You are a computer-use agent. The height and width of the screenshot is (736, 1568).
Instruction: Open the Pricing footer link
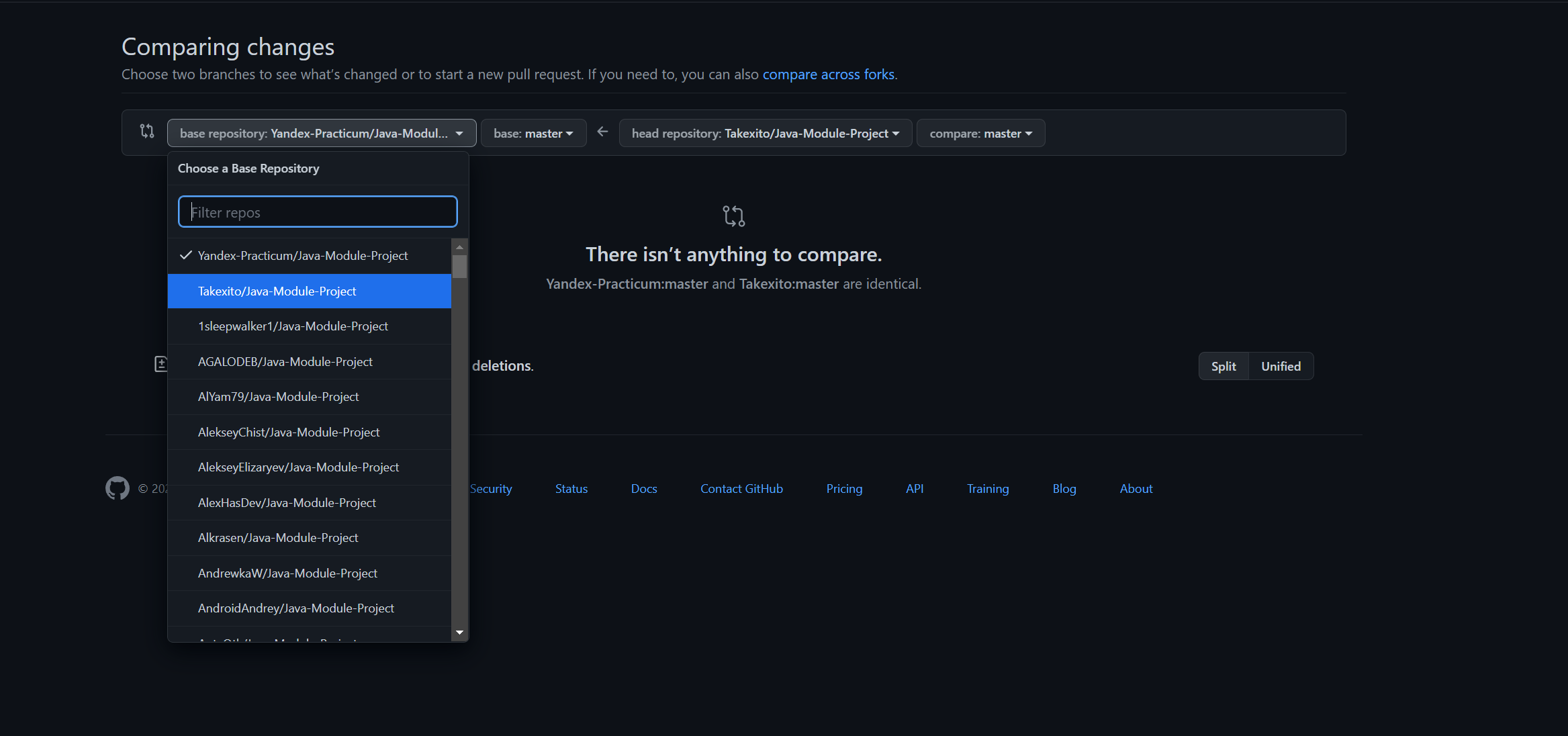tap(844, 489)
